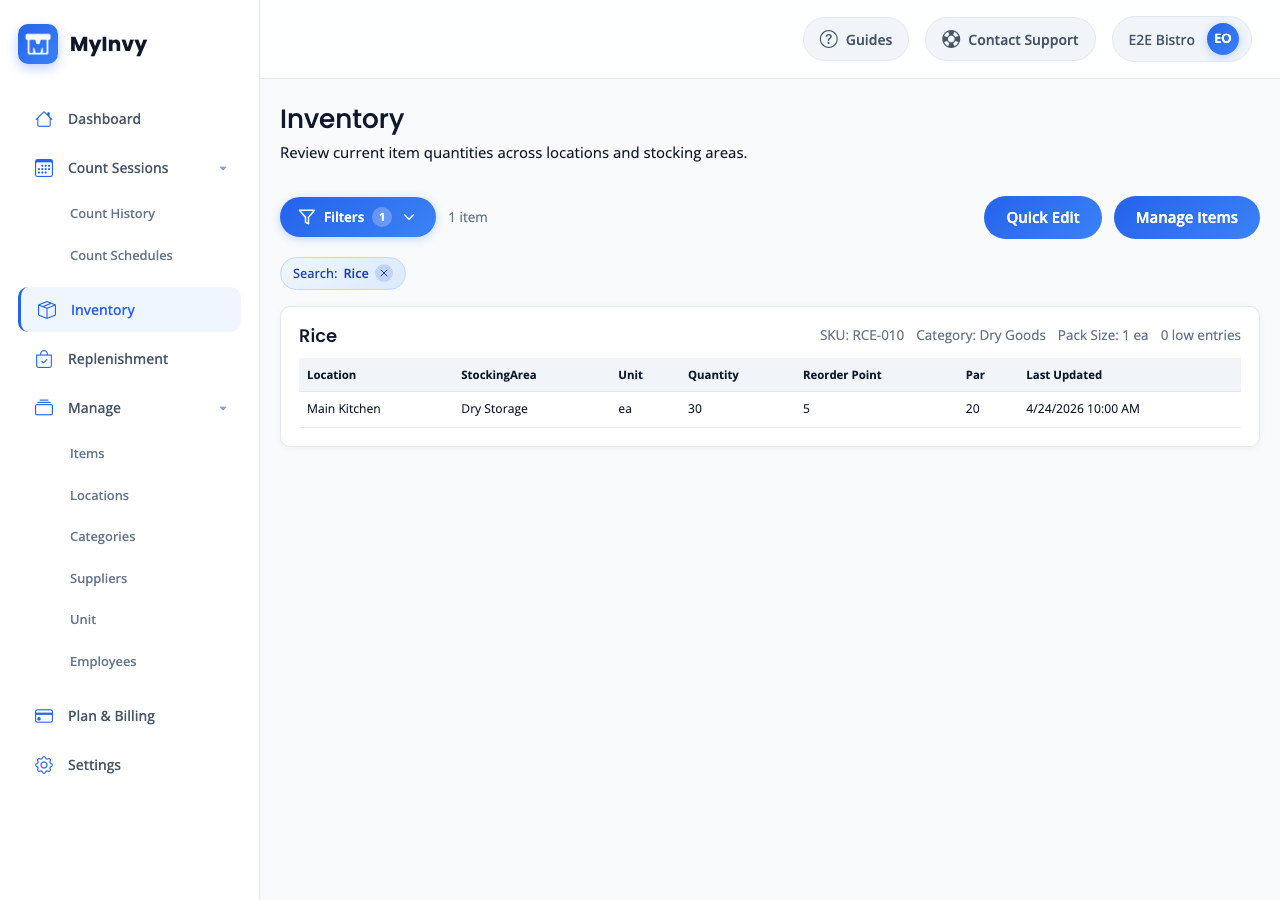
Task: Click the Replenishment bag icon
Action: click(44, 359)
